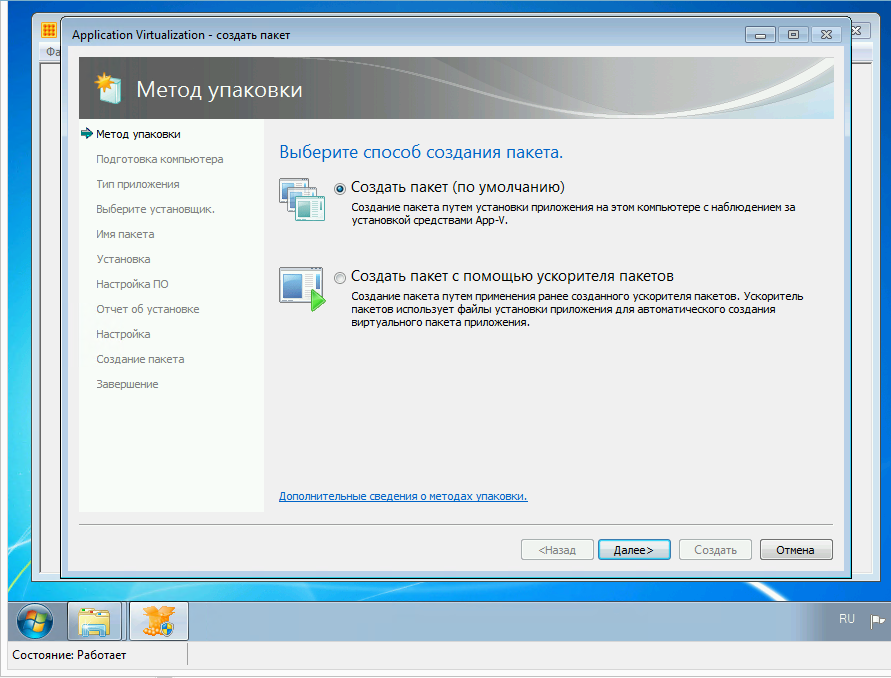The width and height of the screenshot is (891, 678).
Task: Click the package accelerator icon
Action: (x=302, y=288)
